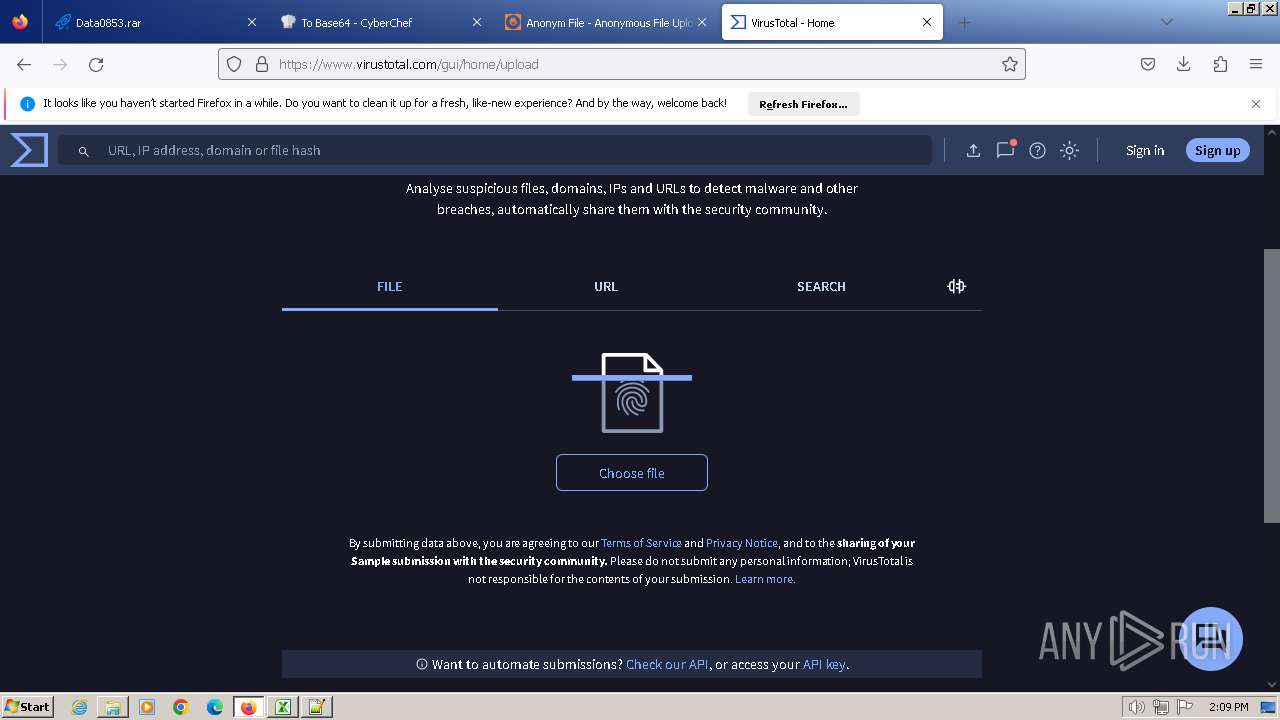Click the browser address bar
Screen dimensions: 1280x720
click(622, 64)
